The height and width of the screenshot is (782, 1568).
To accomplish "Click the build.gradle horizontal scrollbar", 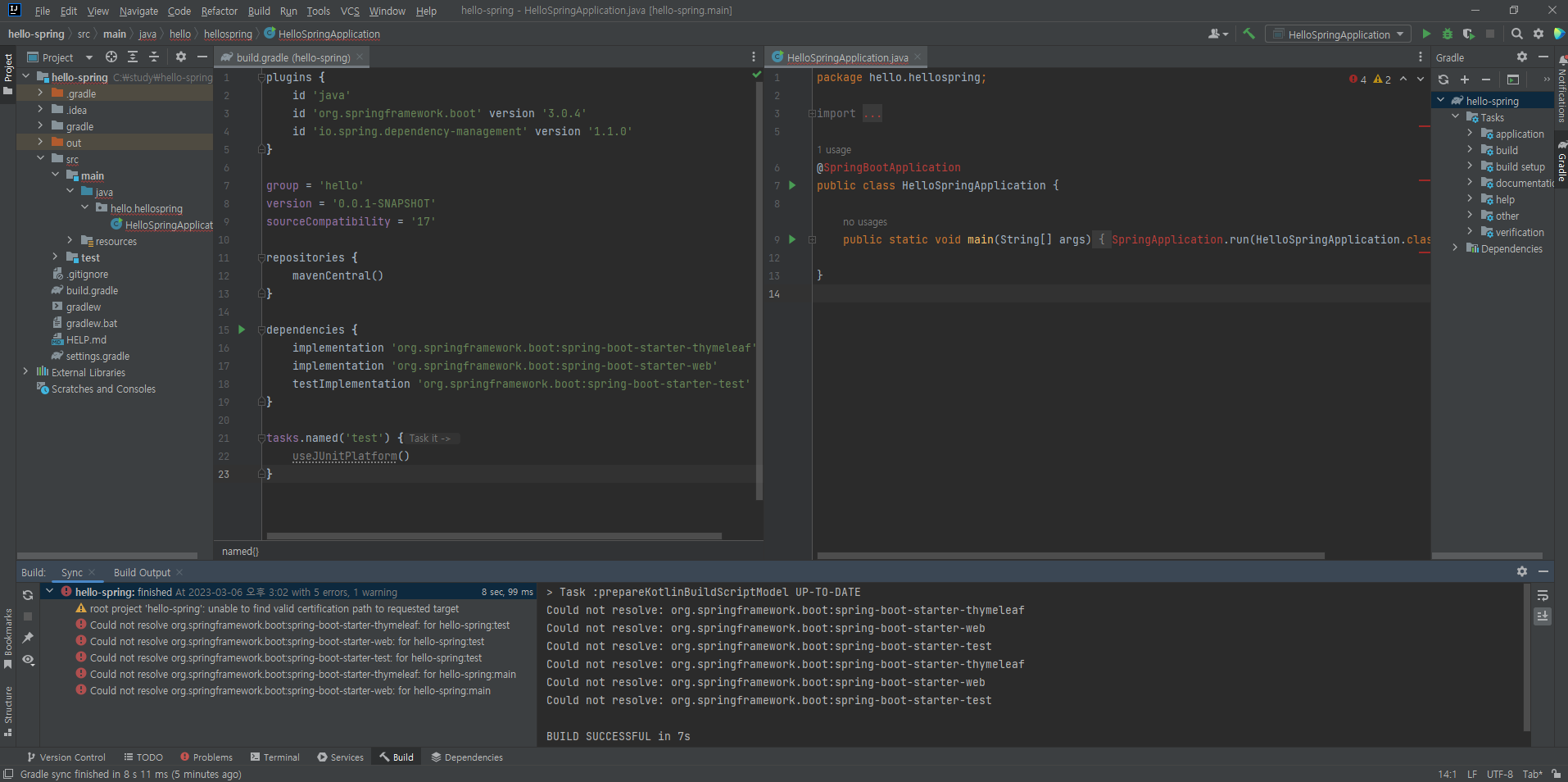I will [x=494, y=536].
